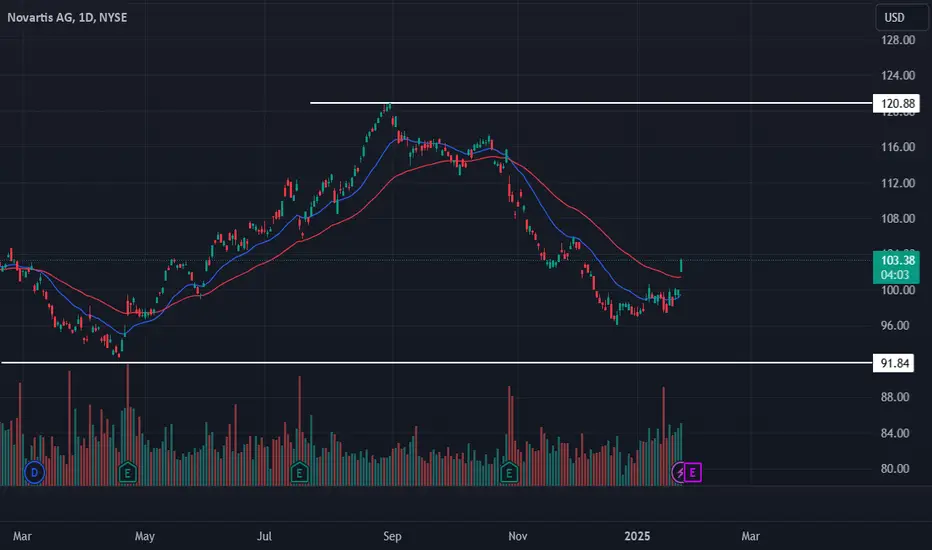Click the "Mar" label after 2025
Viewport: 932px width, 550px height.
coord(750,536)
